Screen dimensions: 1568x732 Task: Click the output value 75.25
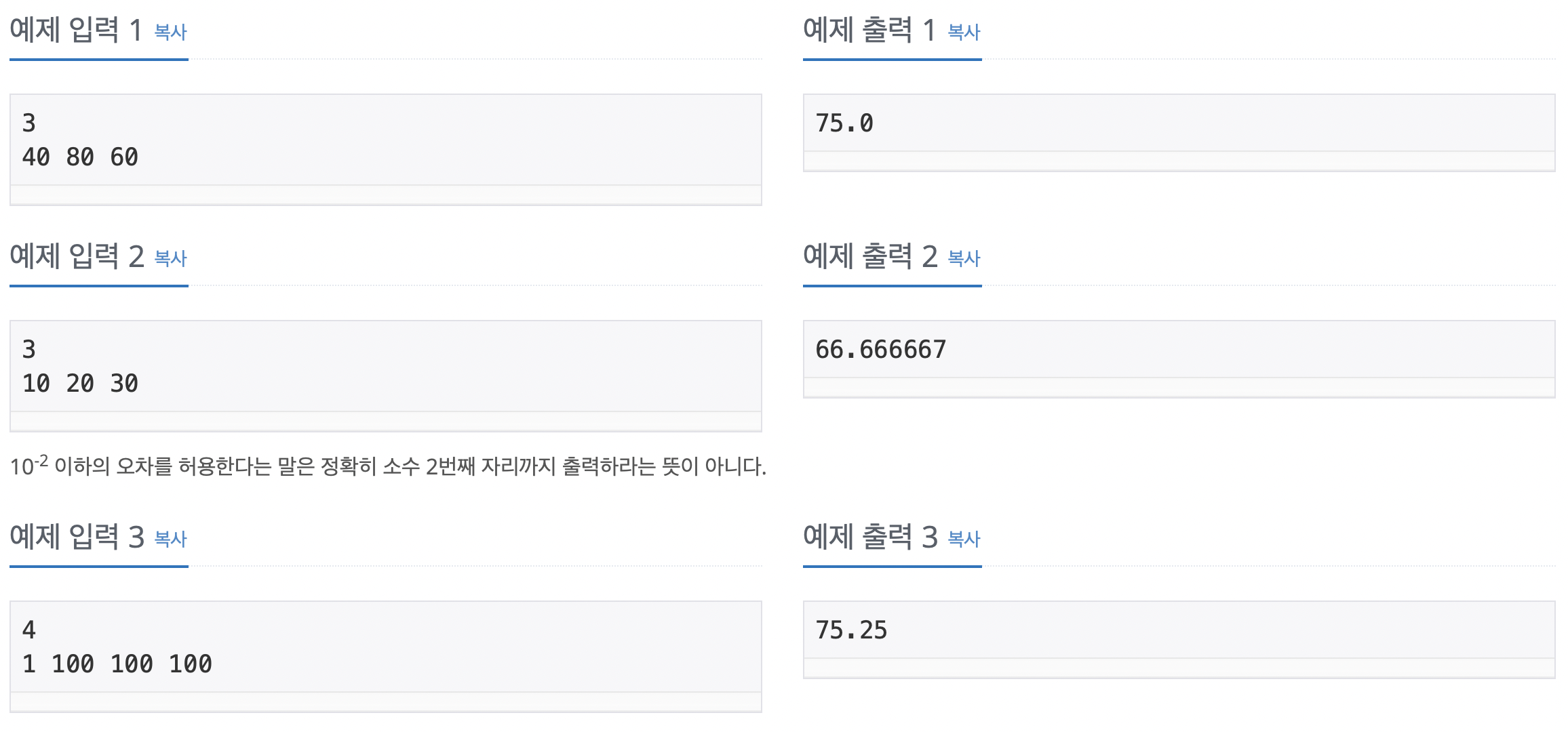[851, 630]
